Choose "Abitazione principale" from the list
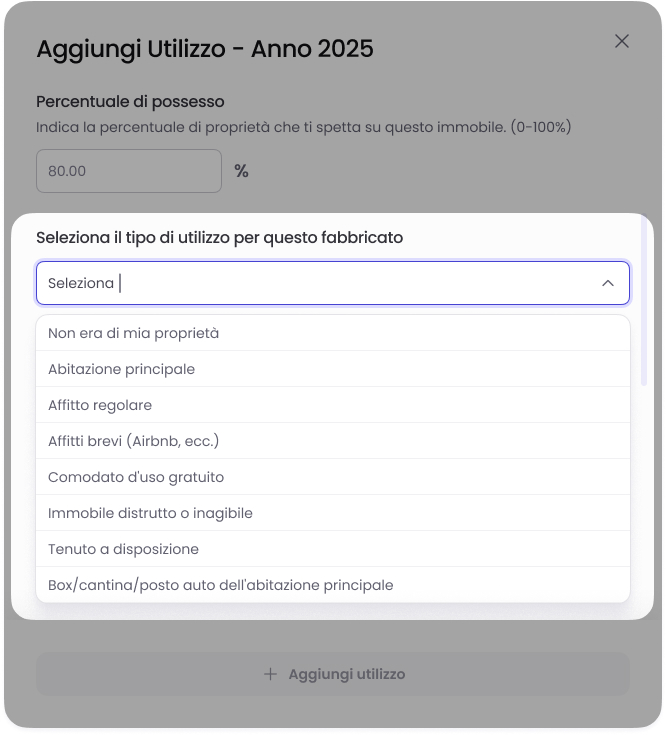The height and width of the screenshot is (735, 666). [x=121, y=369]
